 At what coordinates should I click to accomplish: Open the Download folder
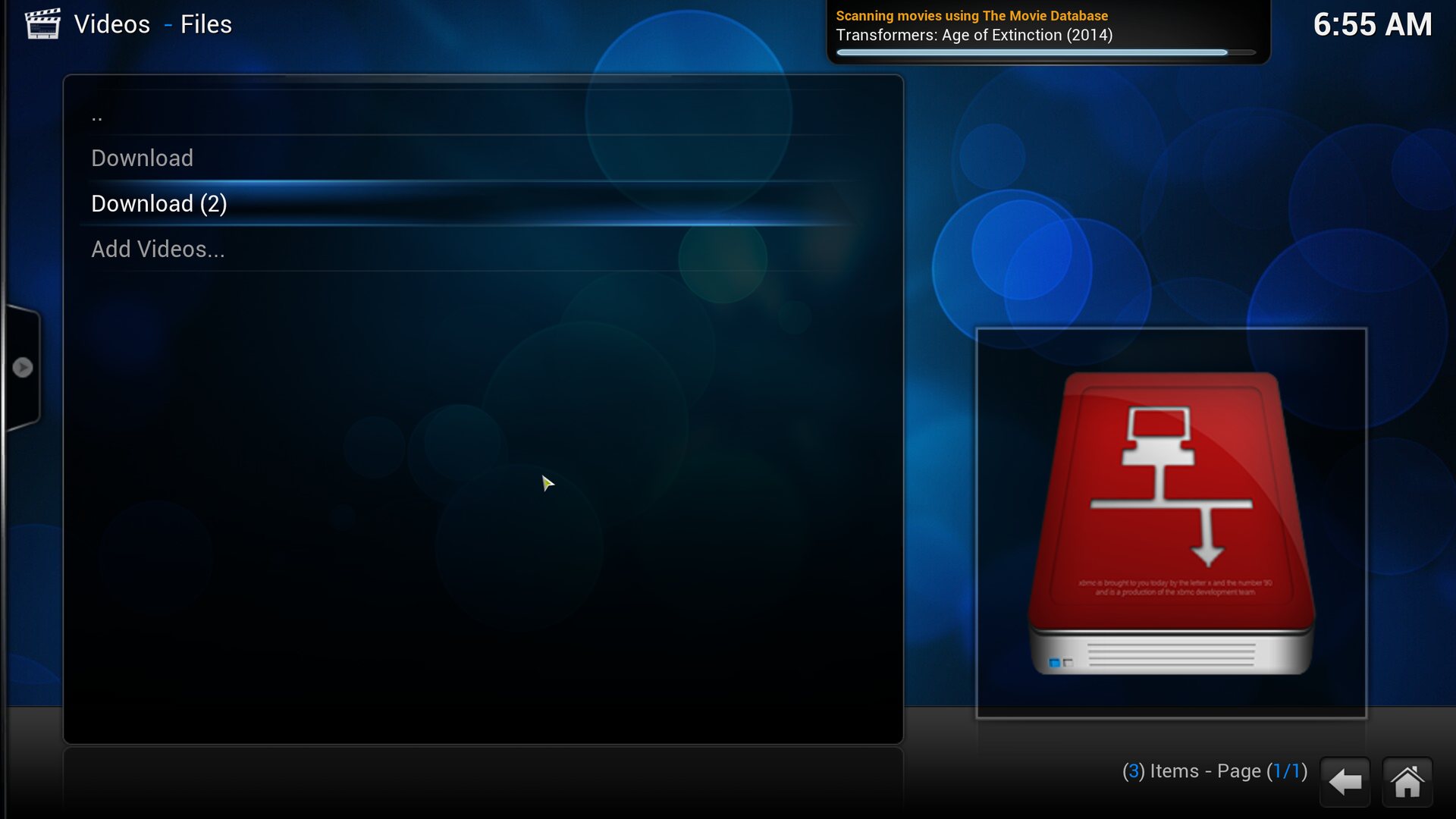(x=143, y=158)
